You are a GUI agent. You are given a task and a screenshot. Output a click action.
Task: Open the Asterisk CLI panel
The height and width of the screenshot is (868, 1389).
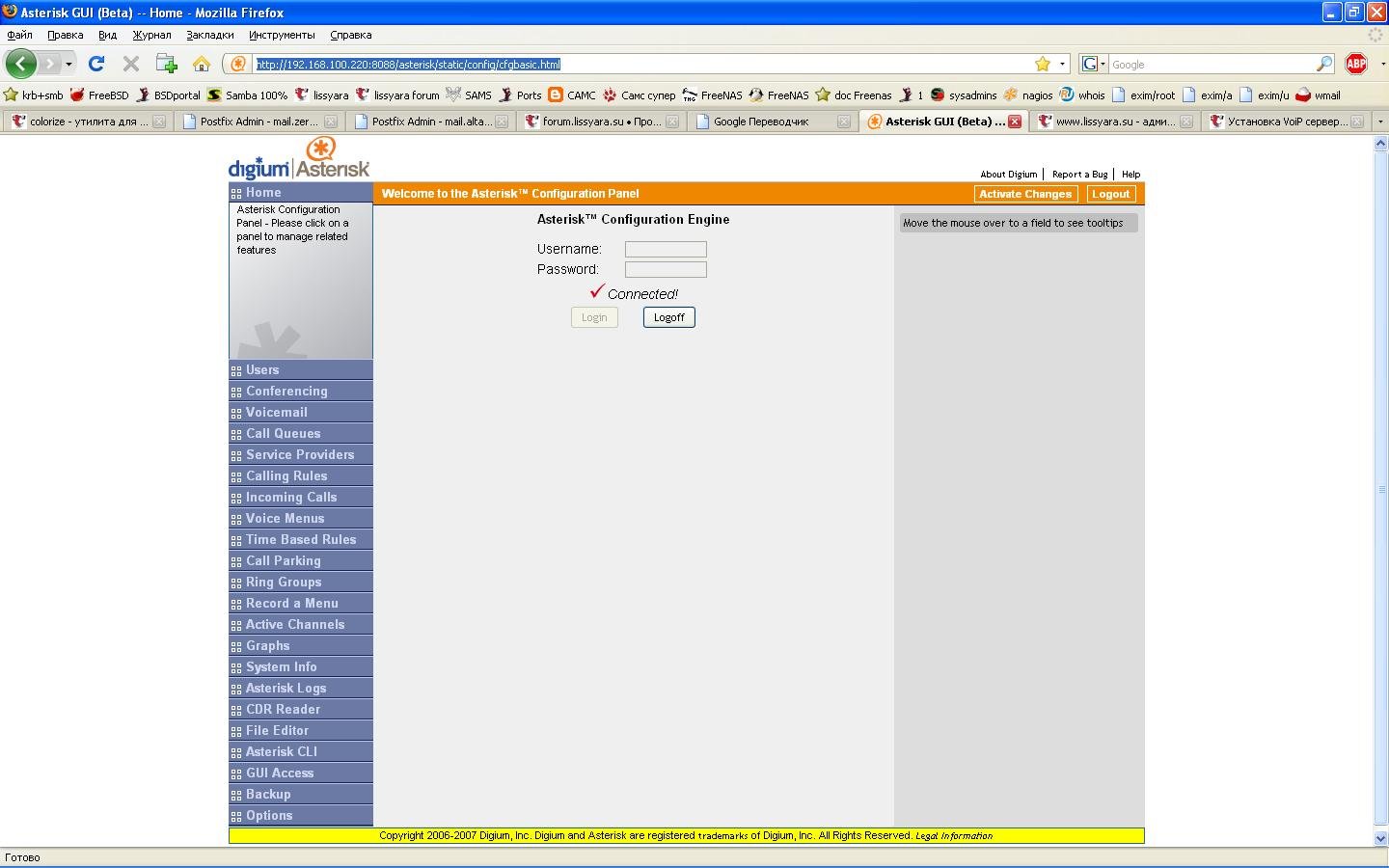pos(301,752)
